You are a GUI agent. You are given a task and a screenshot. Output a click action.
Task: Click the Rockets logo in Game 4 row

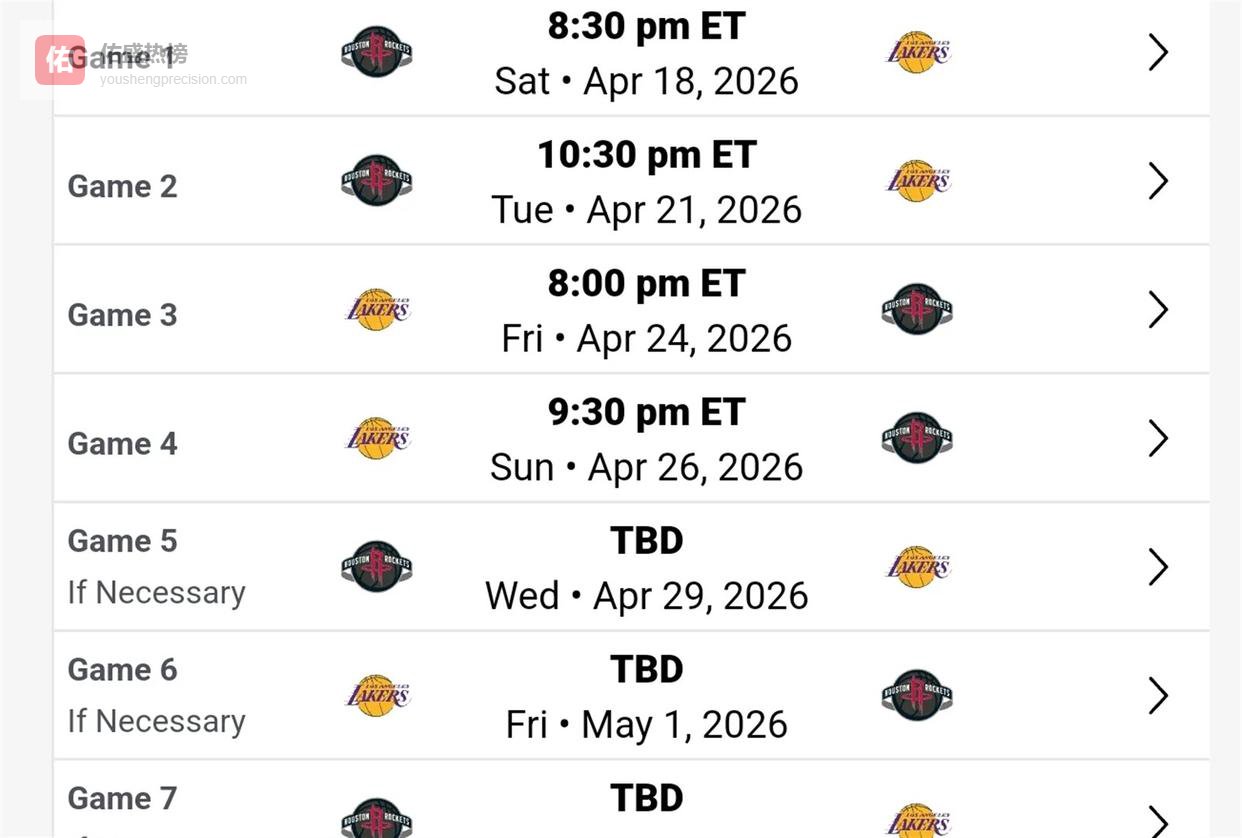tap(917, 438)
